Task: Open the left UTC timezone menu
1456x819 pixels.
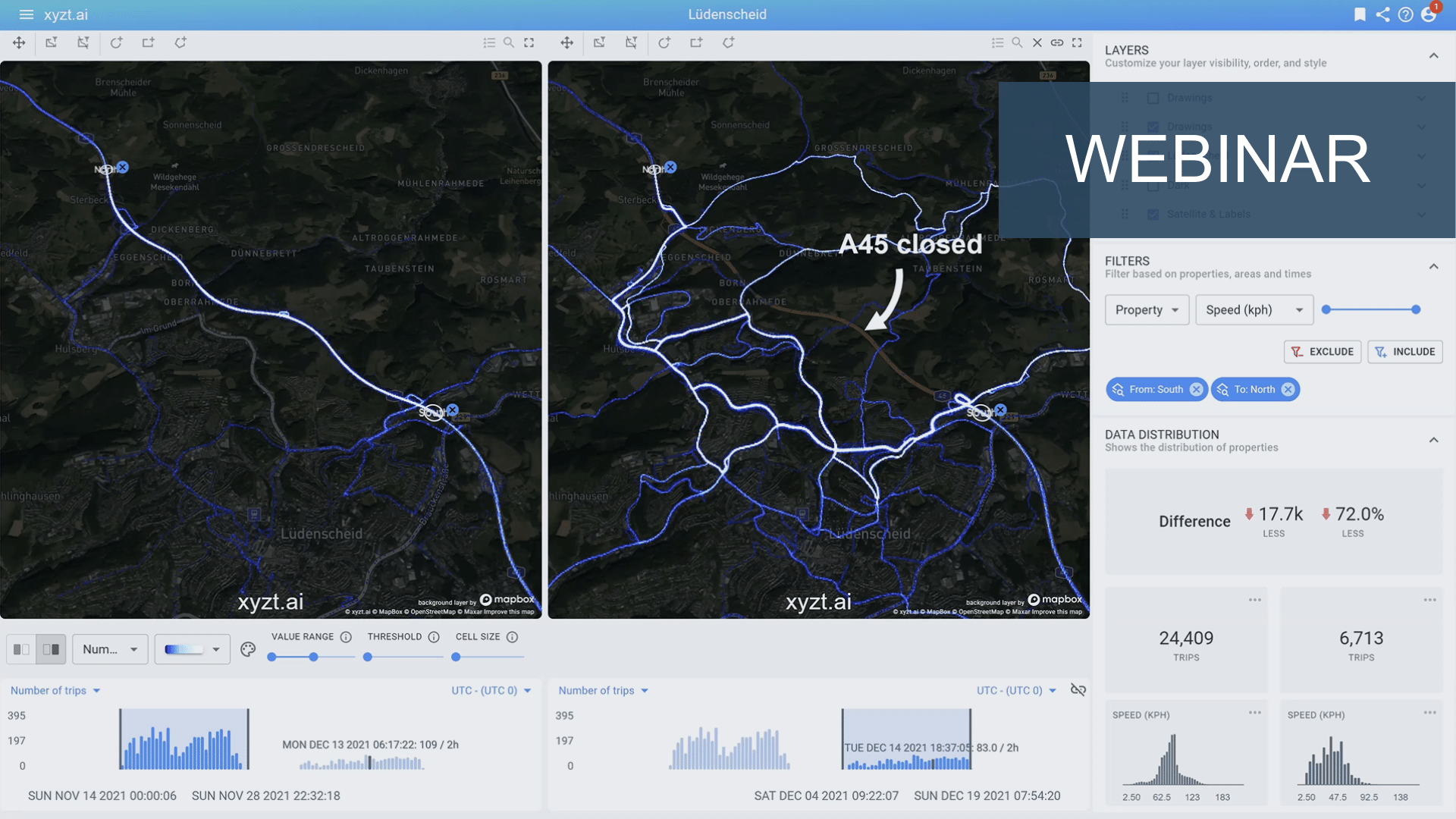Action: pyautogui.click(x=491, y=690)
